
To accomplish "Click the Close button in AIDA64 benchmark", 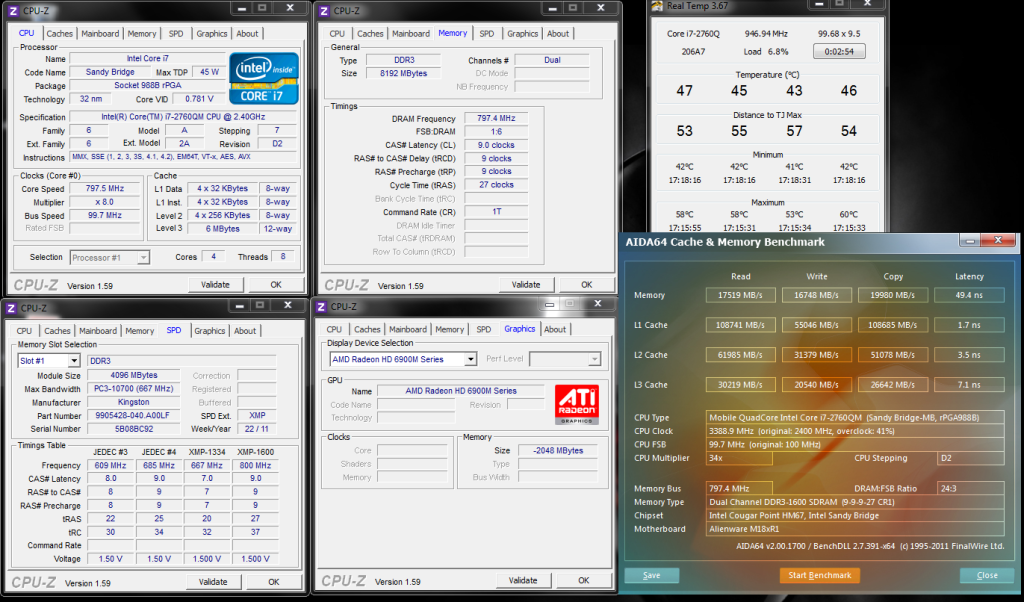I will (987, 575).
